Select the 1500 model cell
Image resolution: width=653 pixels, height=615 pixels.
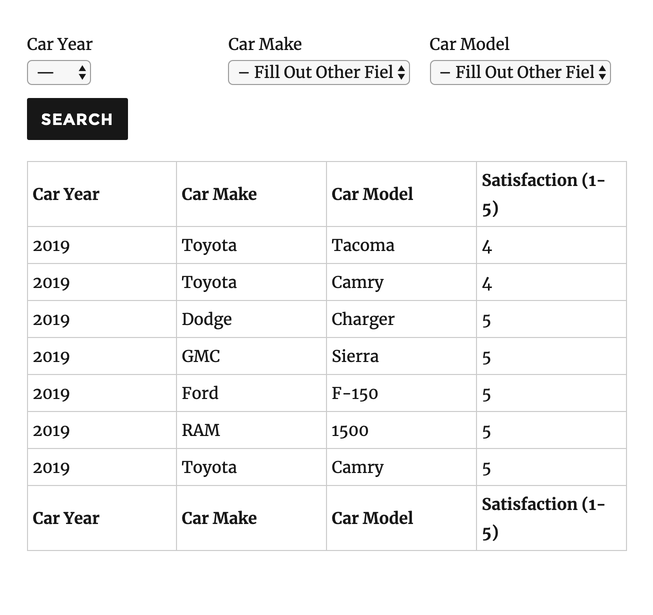tap(401, 431)
